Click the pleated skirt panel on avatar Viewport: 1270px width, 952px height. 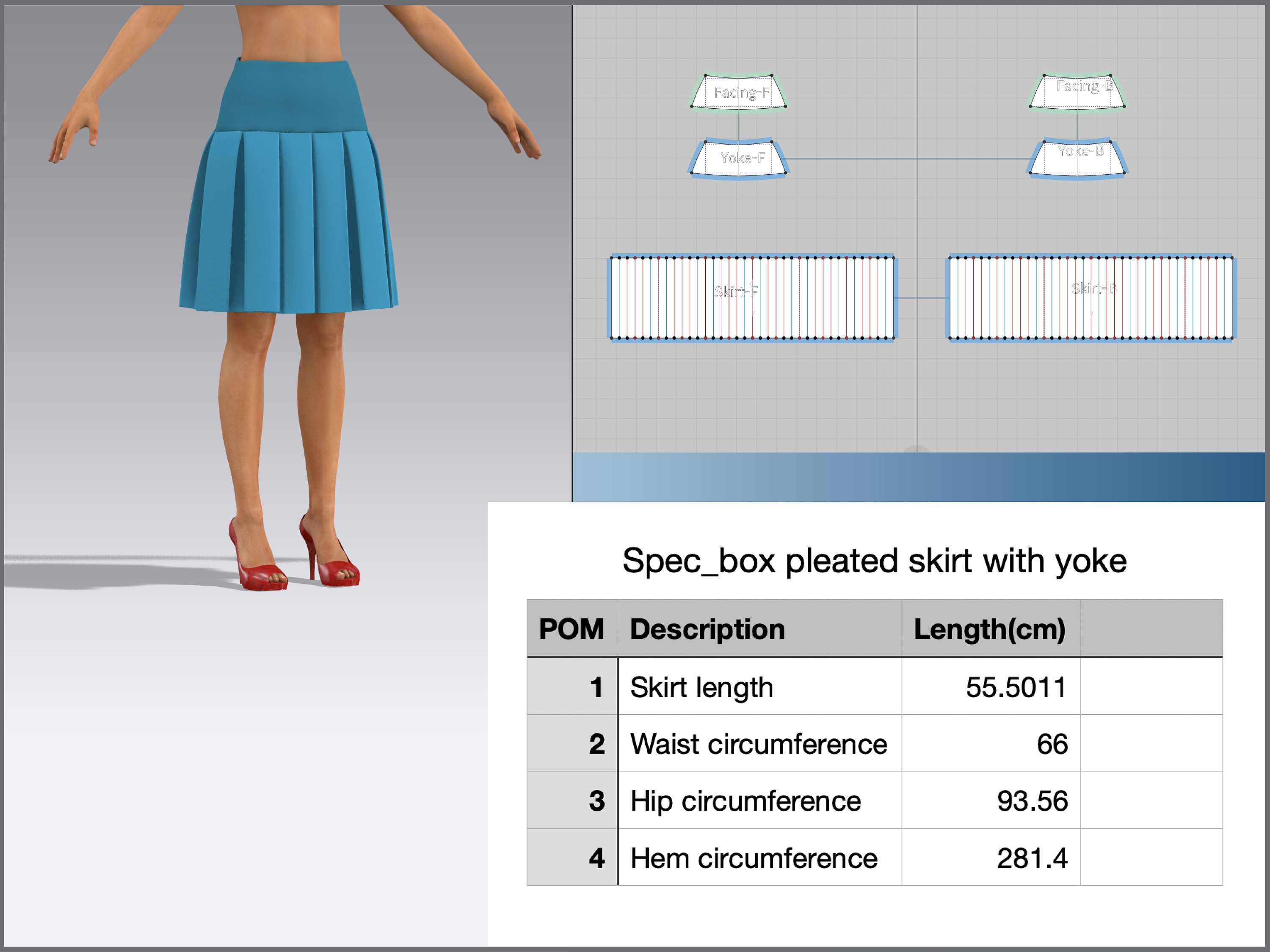(290, 223)
